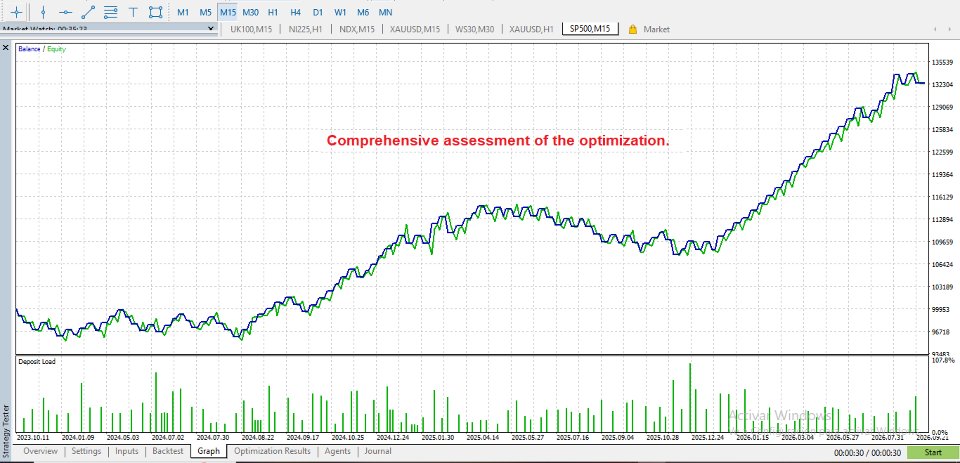Switch timeframe to W1 weekly

point(340,12)
